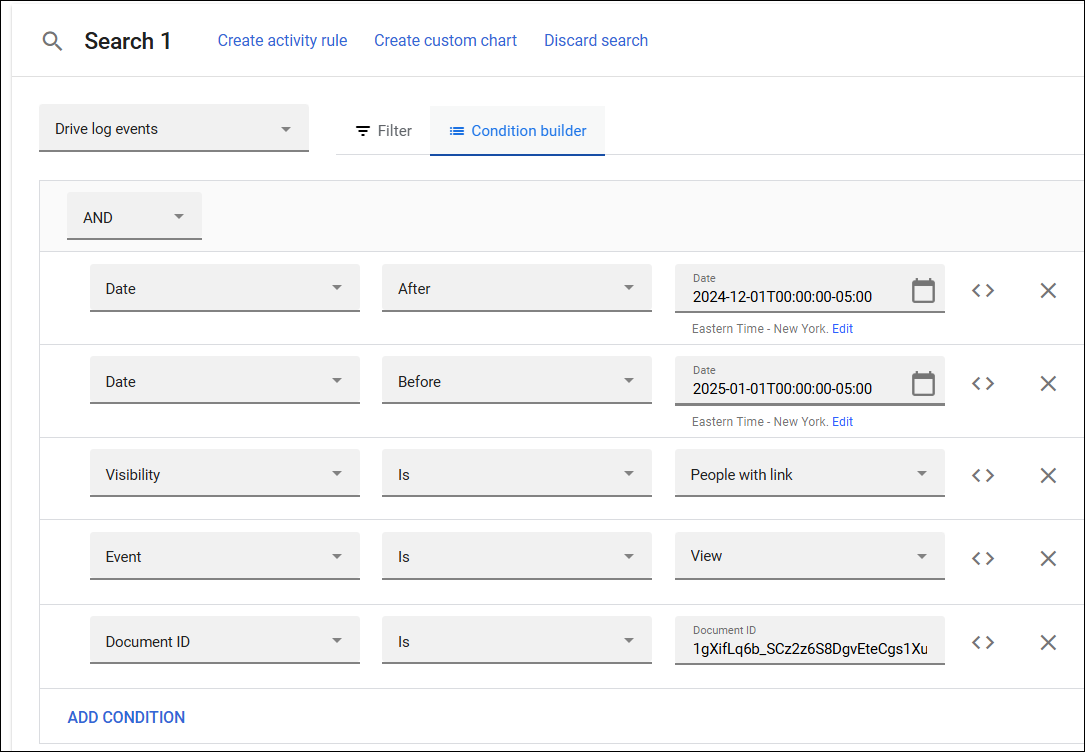Screen dimensions: 1085x752
Task: Remove the Document ID condition row
Action: [1048, 642]
